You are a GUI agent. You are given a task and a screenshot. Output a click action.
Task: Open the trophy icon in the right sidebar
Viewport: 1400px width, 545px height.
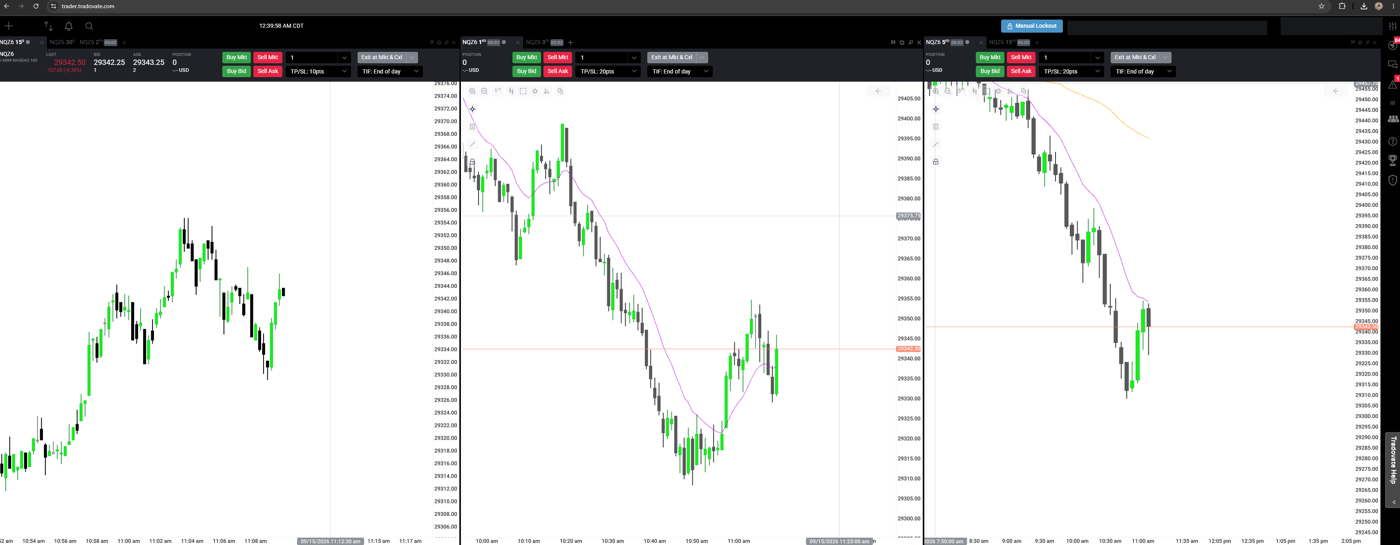pos(1393,160)
